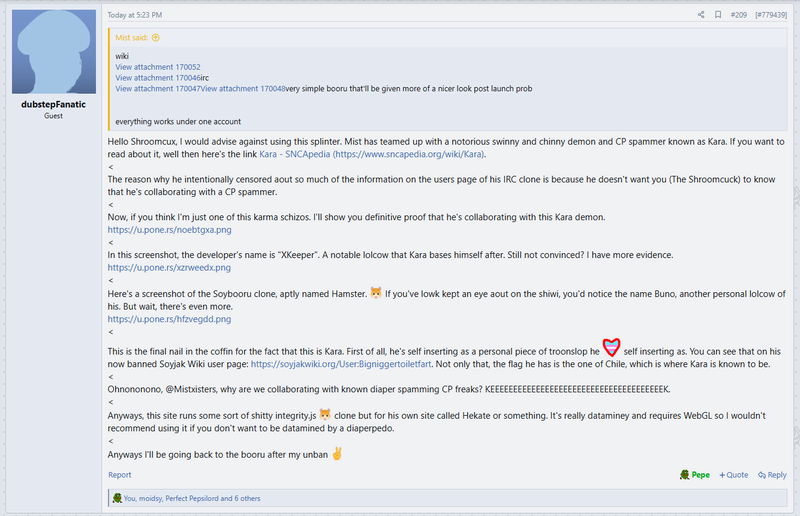Open dubstepFanatic's username profile

54,104
